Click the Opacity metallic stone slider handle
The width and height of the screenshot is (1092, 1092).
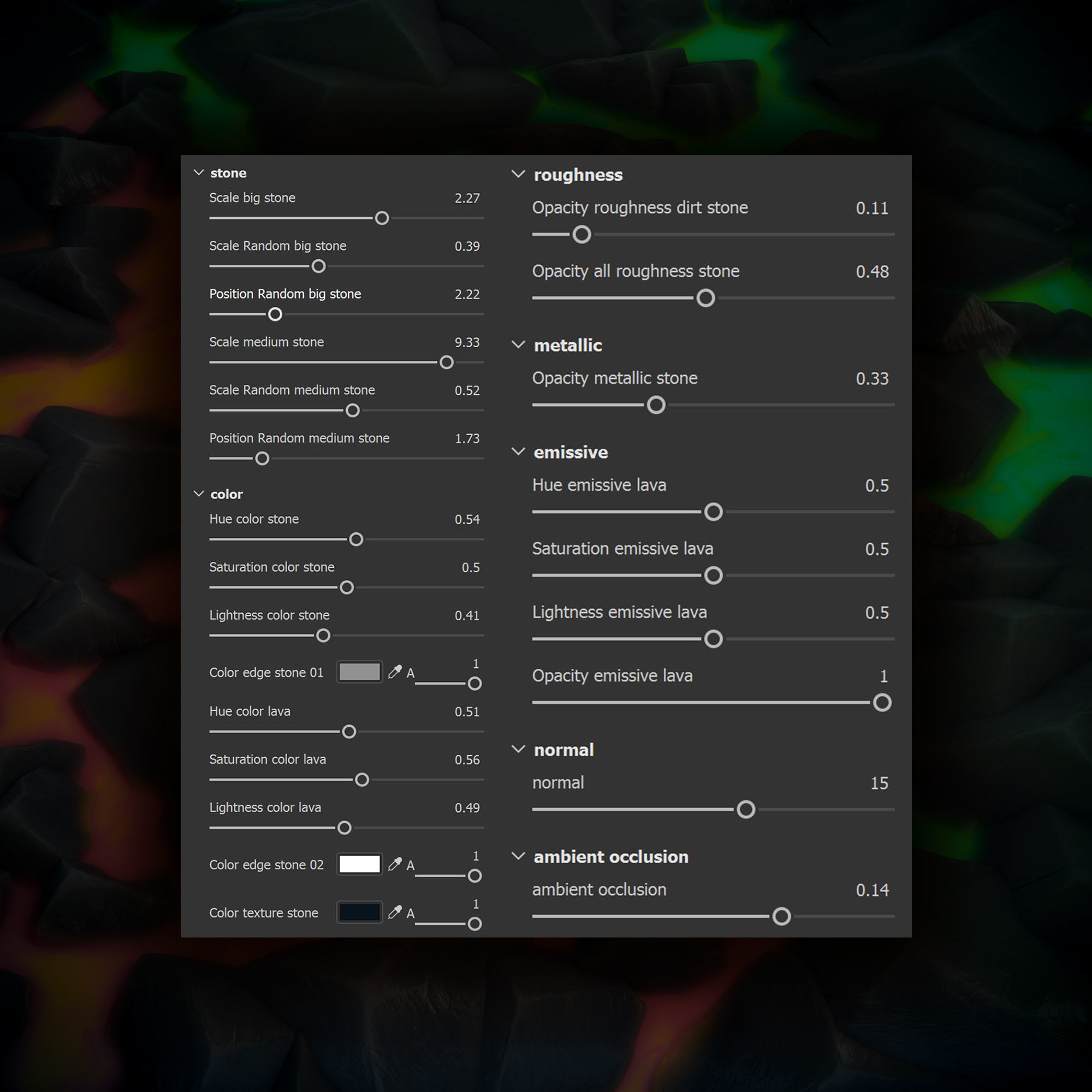pyautogui.click(x=656, y=405)
